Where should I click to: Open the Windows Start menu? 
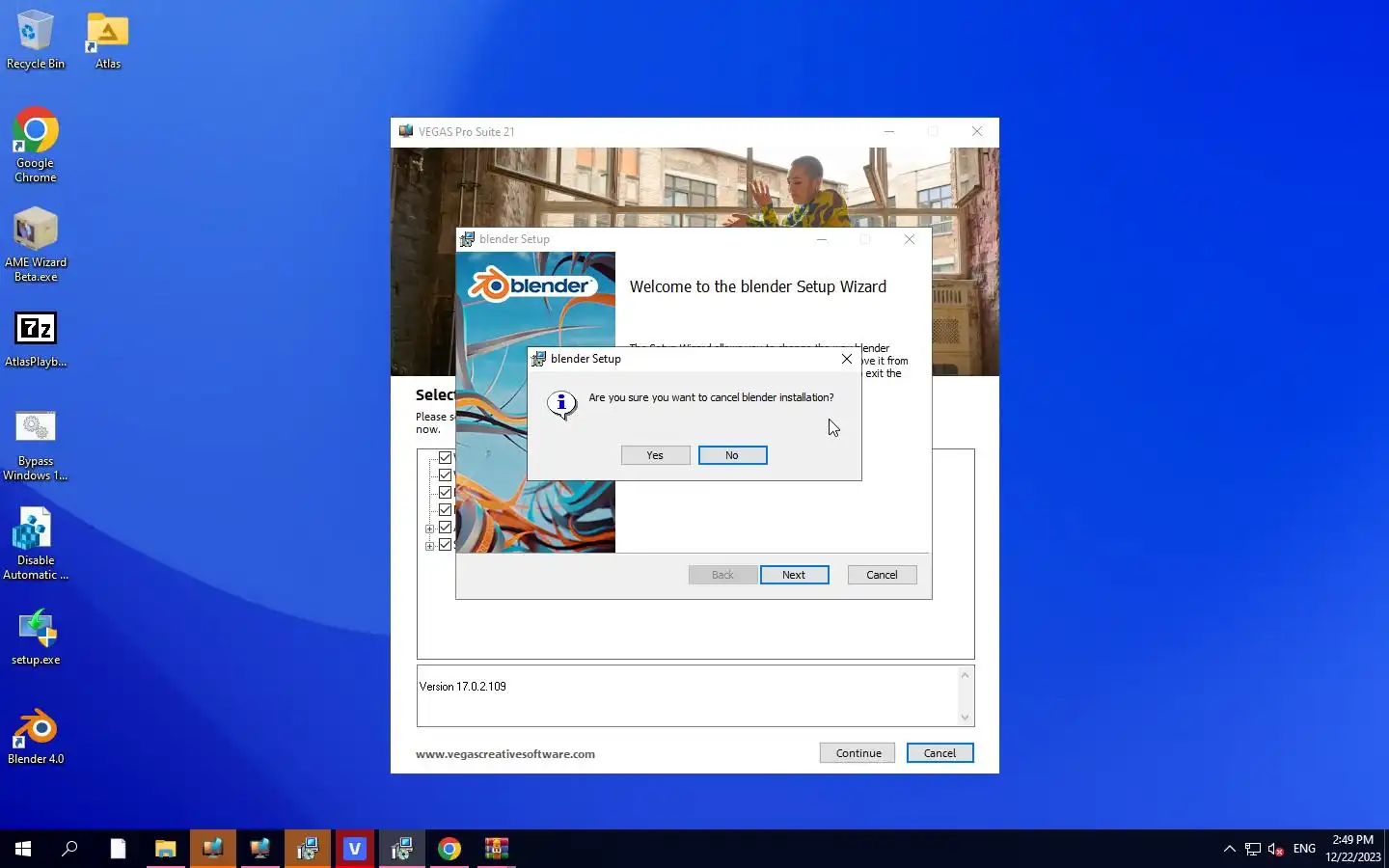pyautogui.click(x=23, y=849)
